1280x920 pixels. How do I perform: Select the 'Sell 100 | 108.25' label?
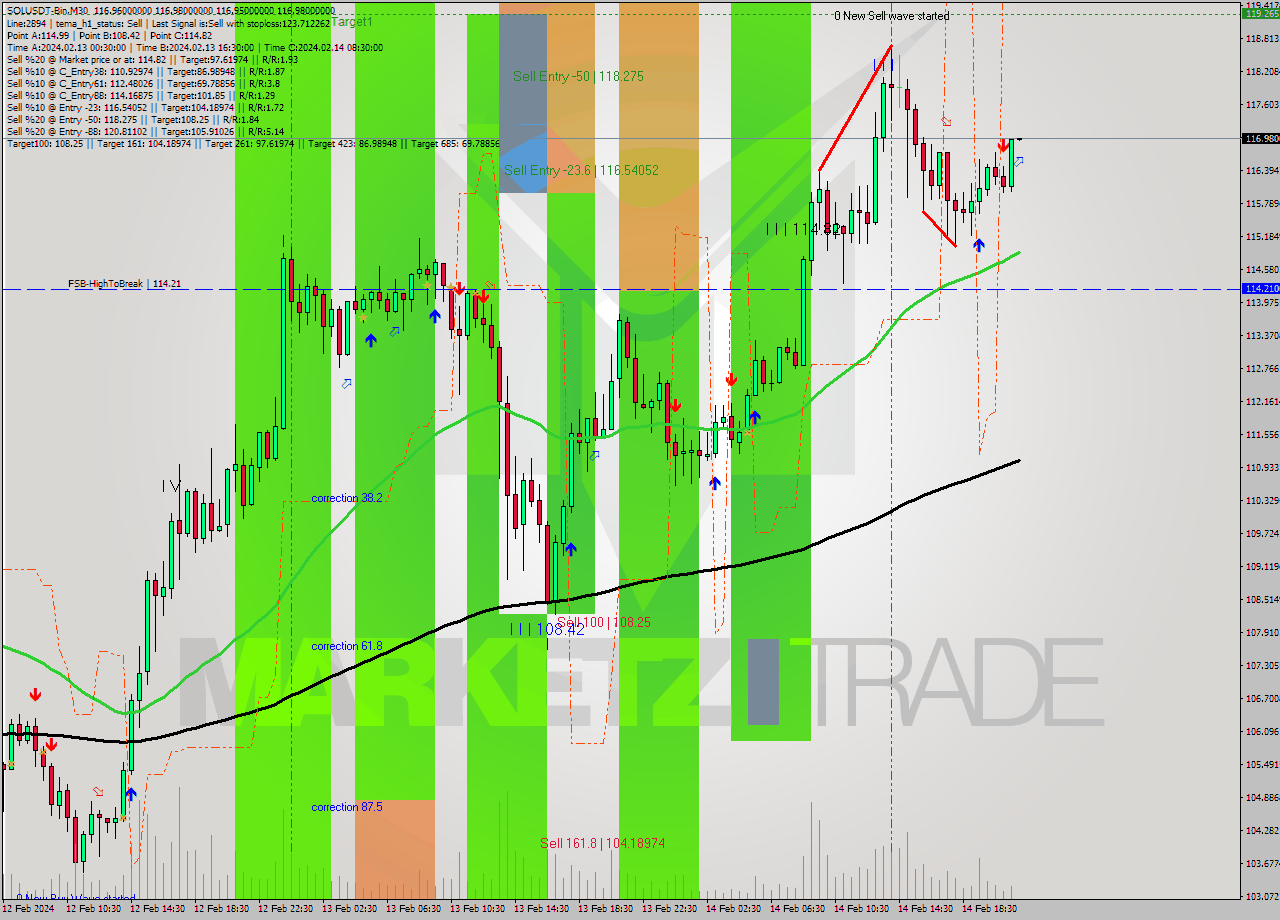tap(604, 622)
